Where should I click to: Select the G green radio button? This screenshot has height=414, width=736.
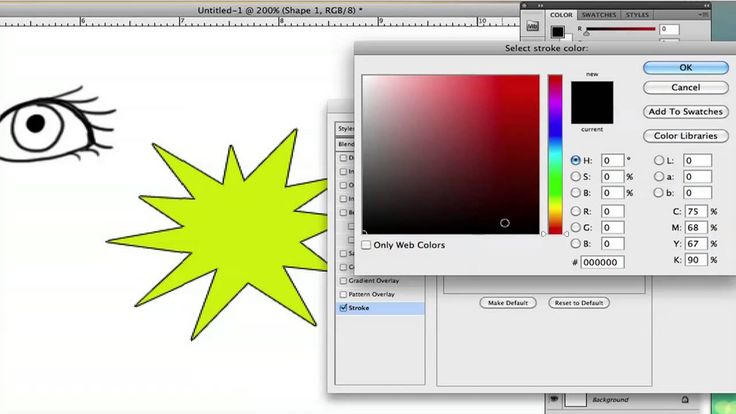tap(575, 227)
